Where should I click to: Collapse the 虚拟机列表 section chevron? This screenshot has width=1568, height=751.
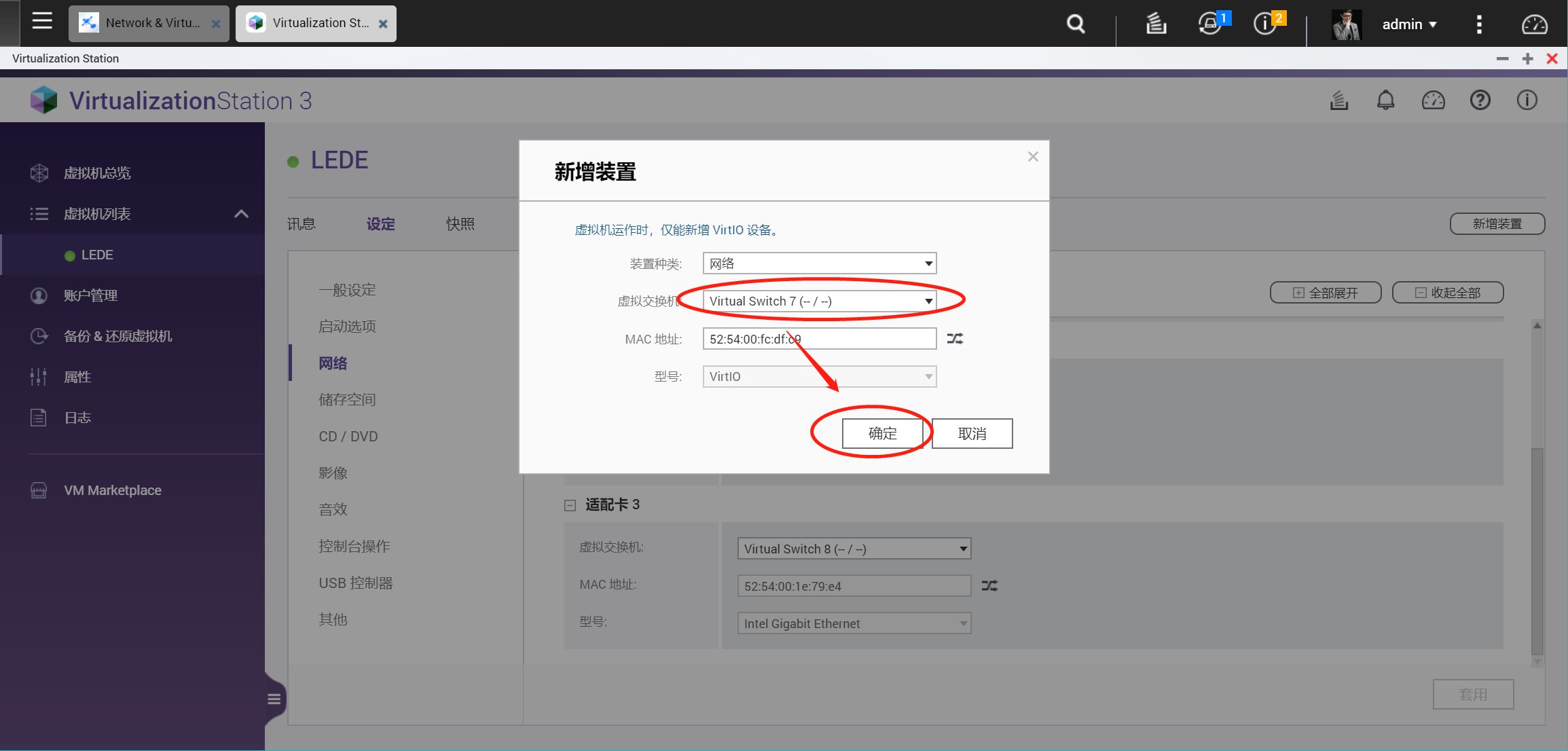click(x=241, y=214)
